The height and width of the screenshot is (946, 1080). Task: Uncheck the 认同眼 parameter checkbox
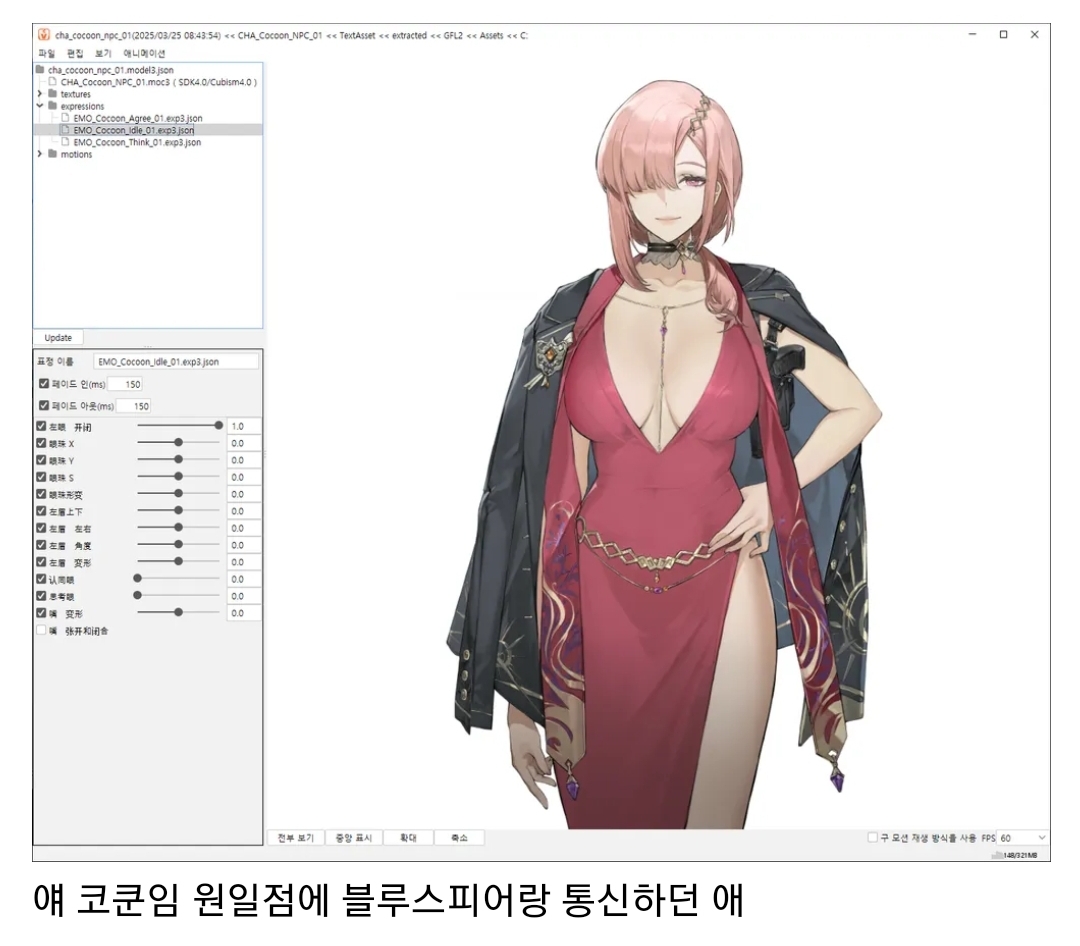(x=41, y=579)
